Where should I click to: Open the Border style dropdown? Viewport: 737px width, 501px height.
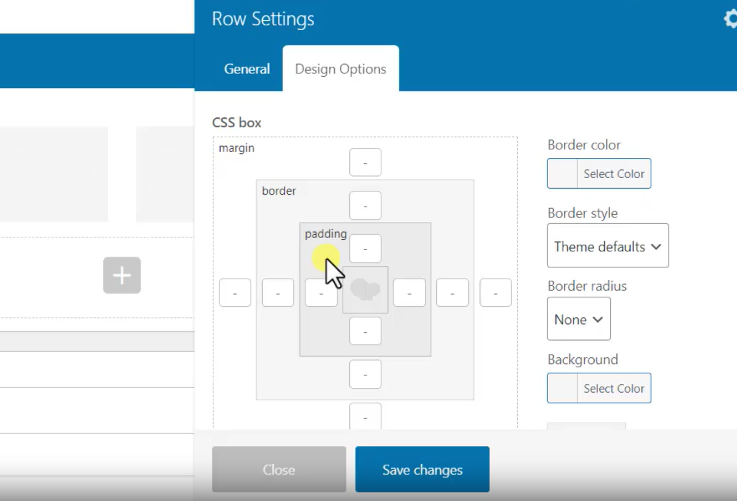click(608, 246)
